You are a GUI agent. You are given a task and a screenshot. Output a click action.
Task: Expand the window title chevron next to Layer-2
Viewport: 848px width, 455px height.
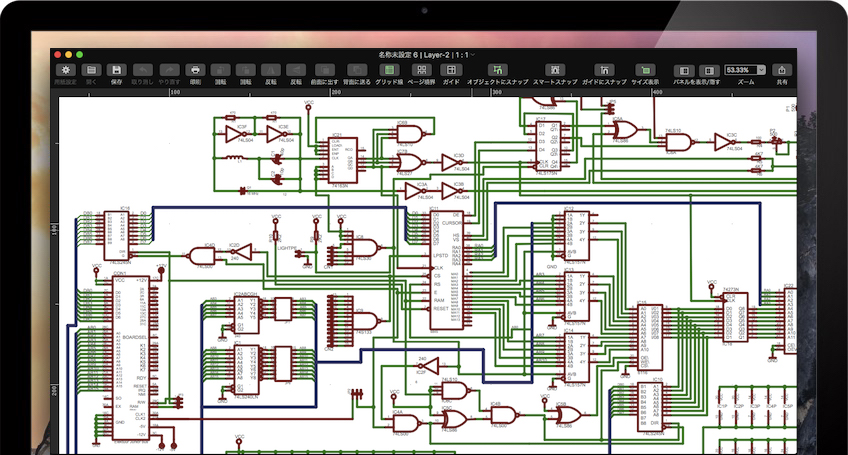[474, 53]
